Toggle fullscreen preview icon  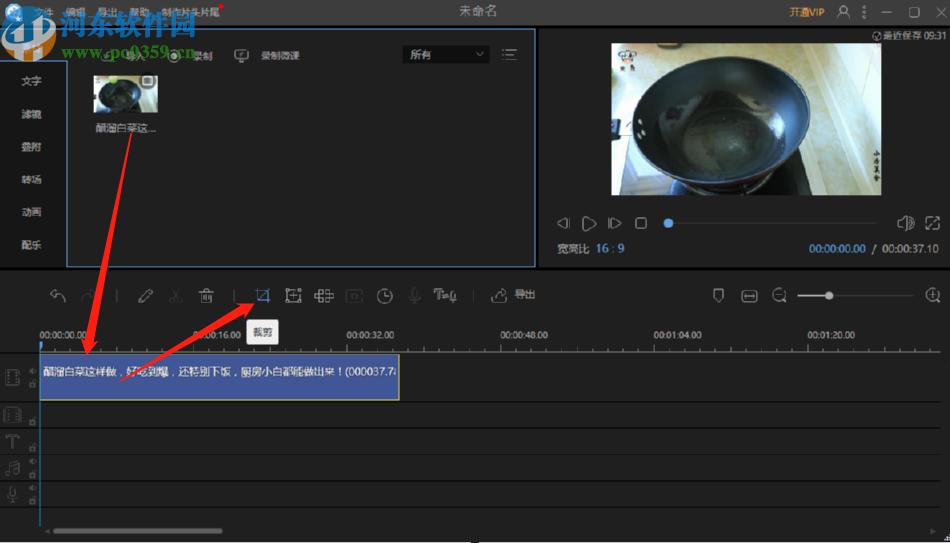click(x=932, y=223)
